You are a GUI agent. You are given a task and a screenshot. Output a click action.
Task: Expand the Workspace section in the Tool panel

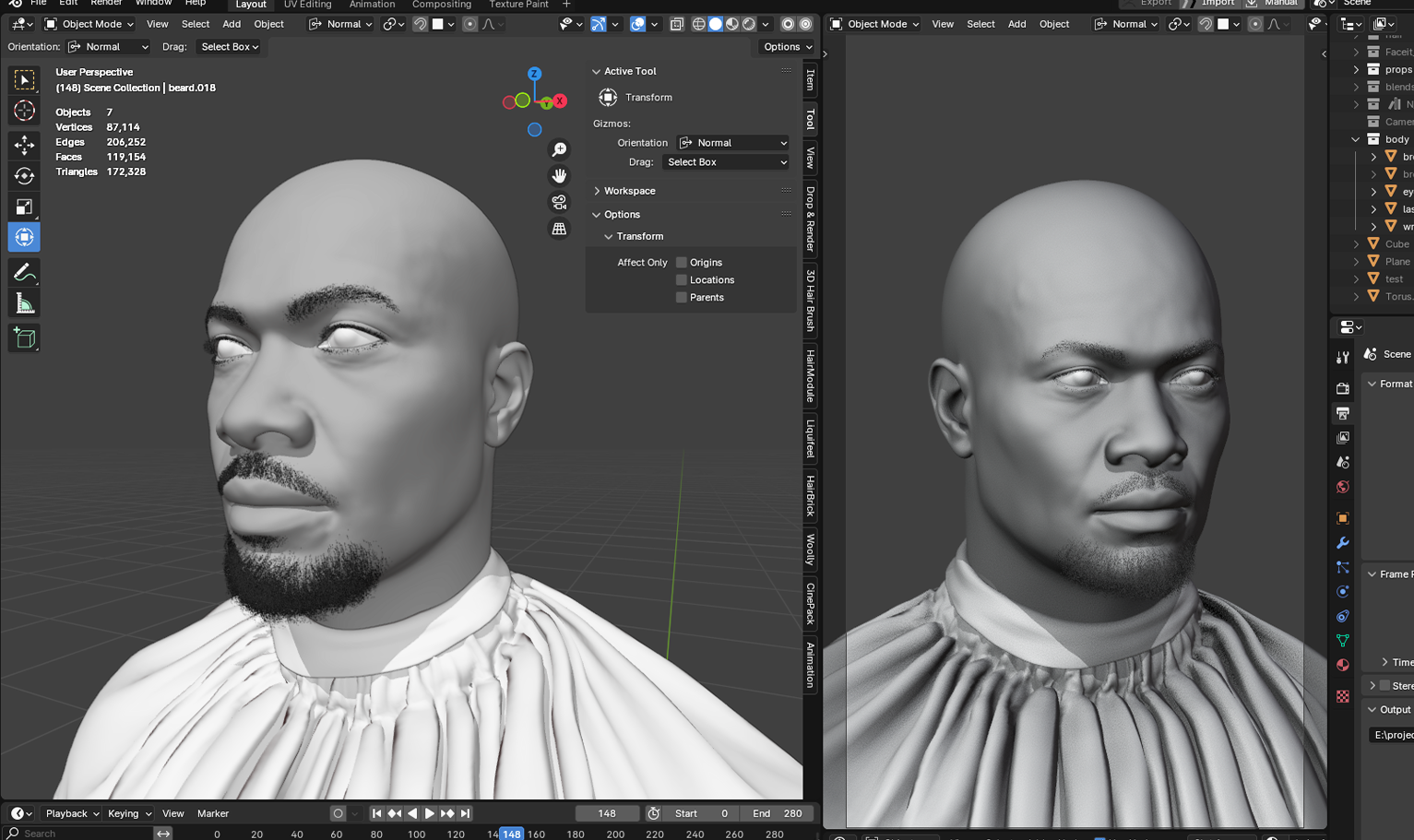(631, 191)
